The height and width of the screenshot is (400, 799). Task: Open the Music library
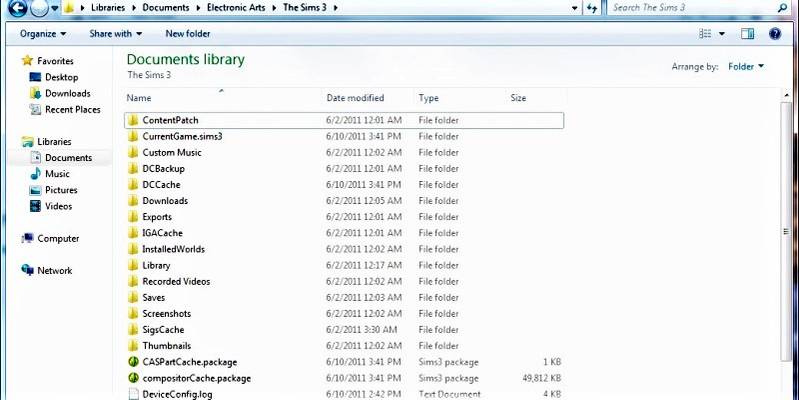(x=57, y=174)
